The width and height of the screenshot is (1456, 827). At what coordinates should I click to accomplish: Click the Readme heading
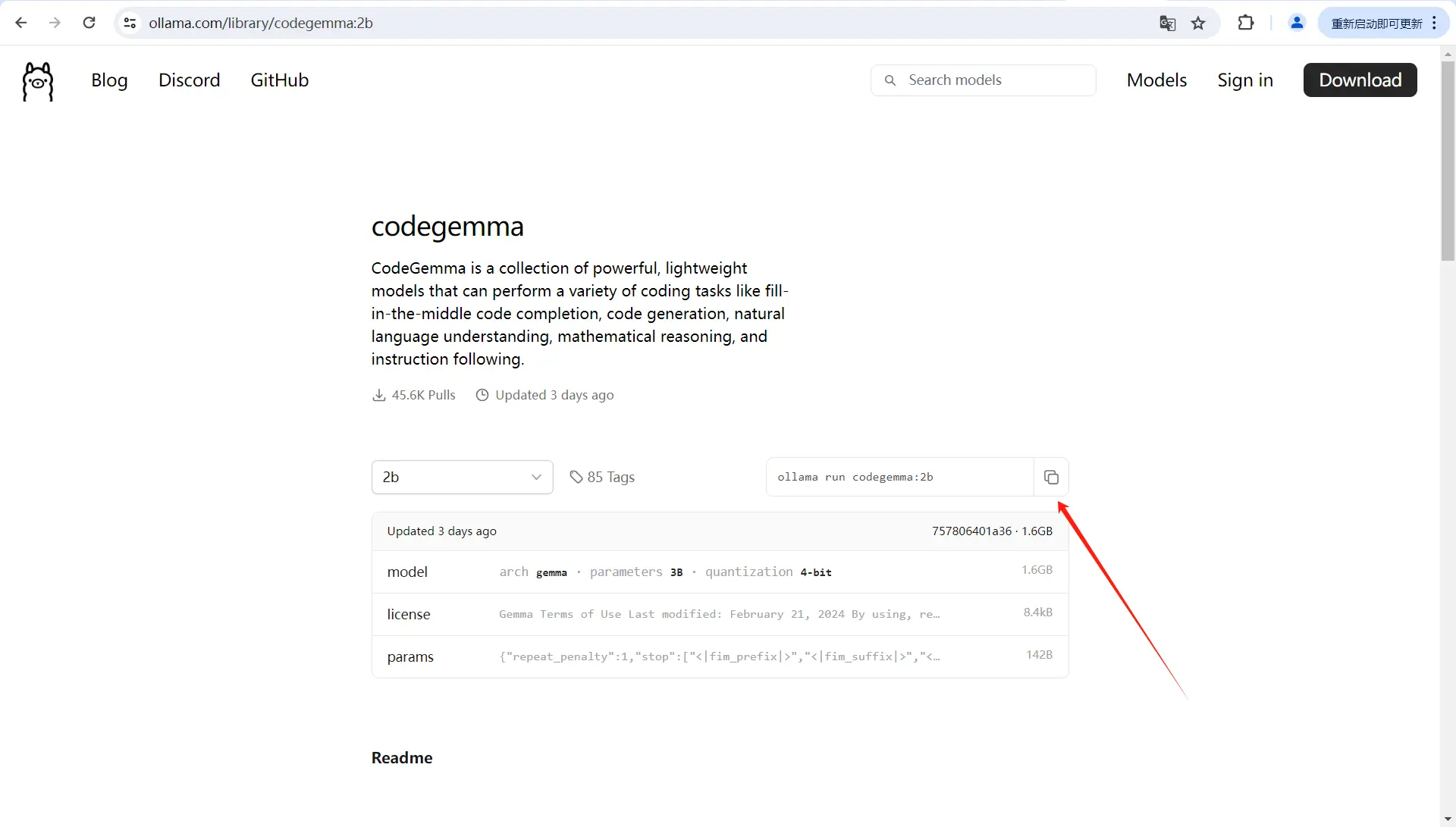(x=402, y=758)
